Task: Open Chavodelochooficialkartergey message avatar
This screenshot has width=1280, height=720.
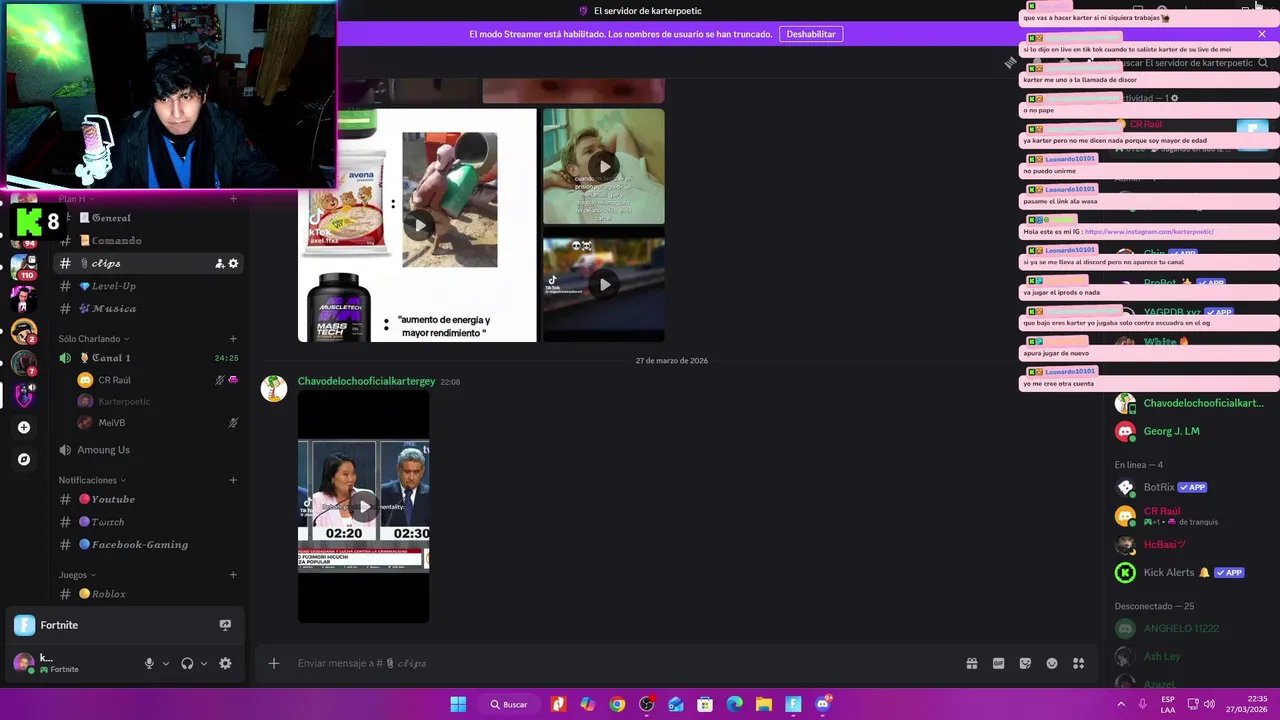Action: point(274,389)
